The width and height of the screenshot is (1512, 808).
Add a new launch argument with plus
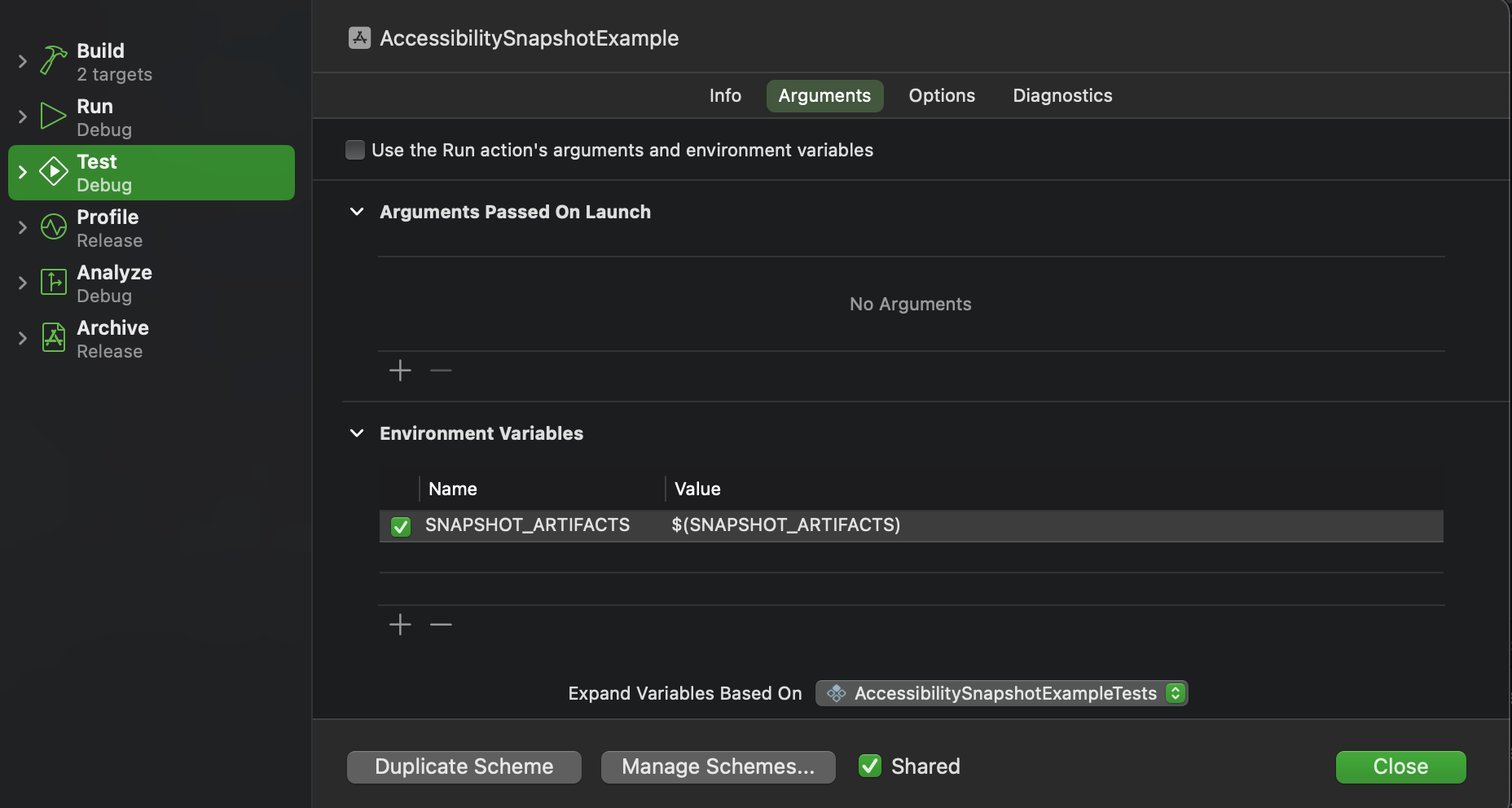click(400, 371)
